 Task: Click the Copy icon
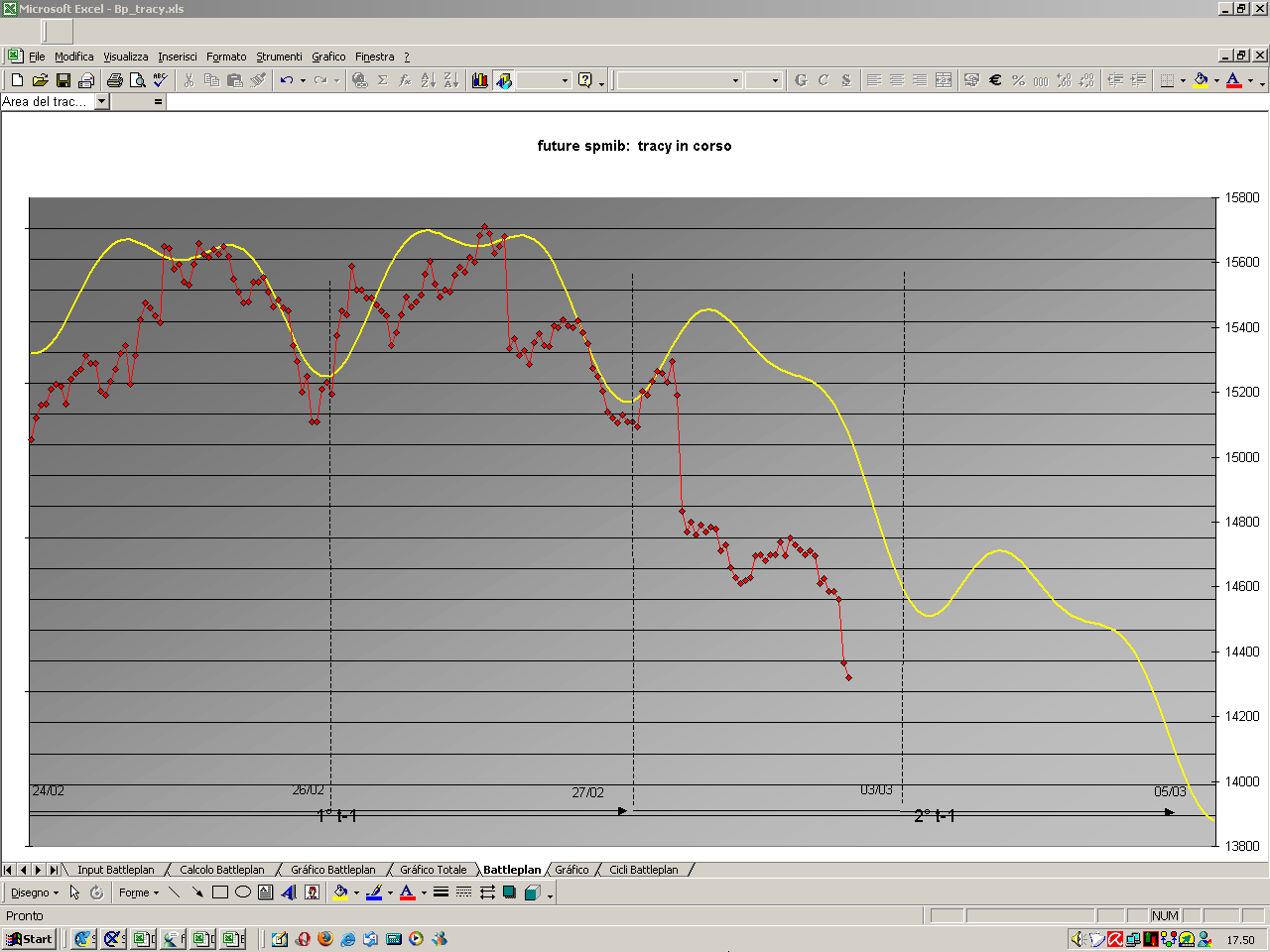click(x=211, y=80)
